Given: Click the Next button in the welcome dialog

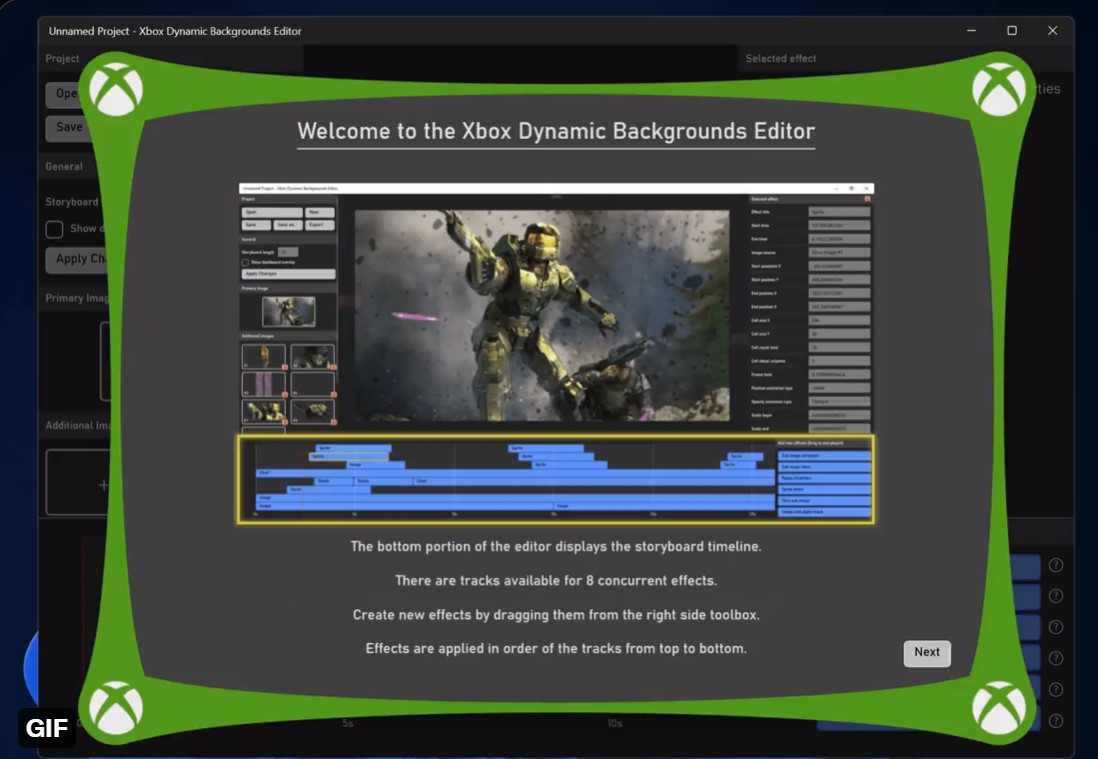Looking at the screenshot, I should (926, 653).
